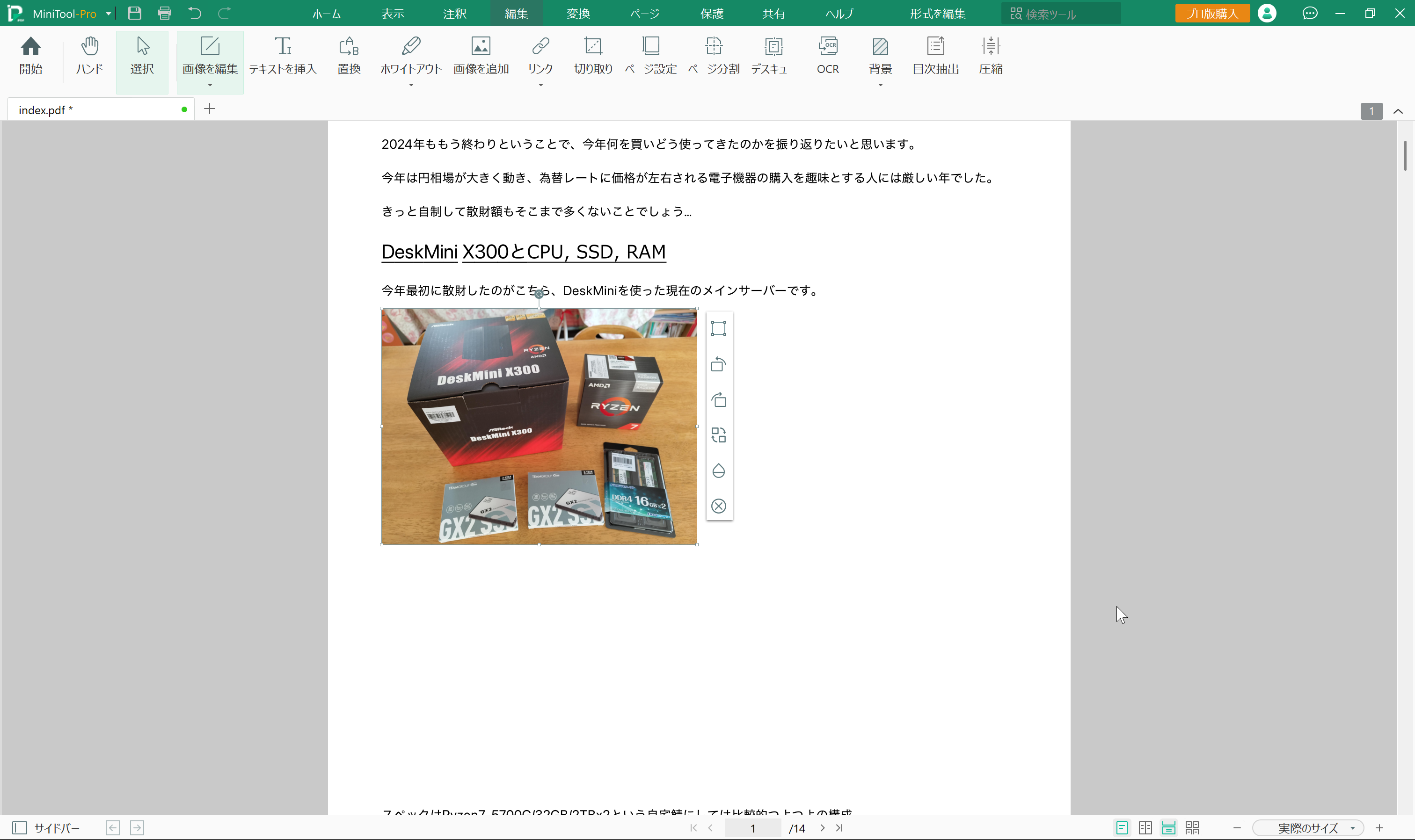This screenshot has height=840, width=1415.
Task: Open the 保護 protect tab
Action: [712, 14]
